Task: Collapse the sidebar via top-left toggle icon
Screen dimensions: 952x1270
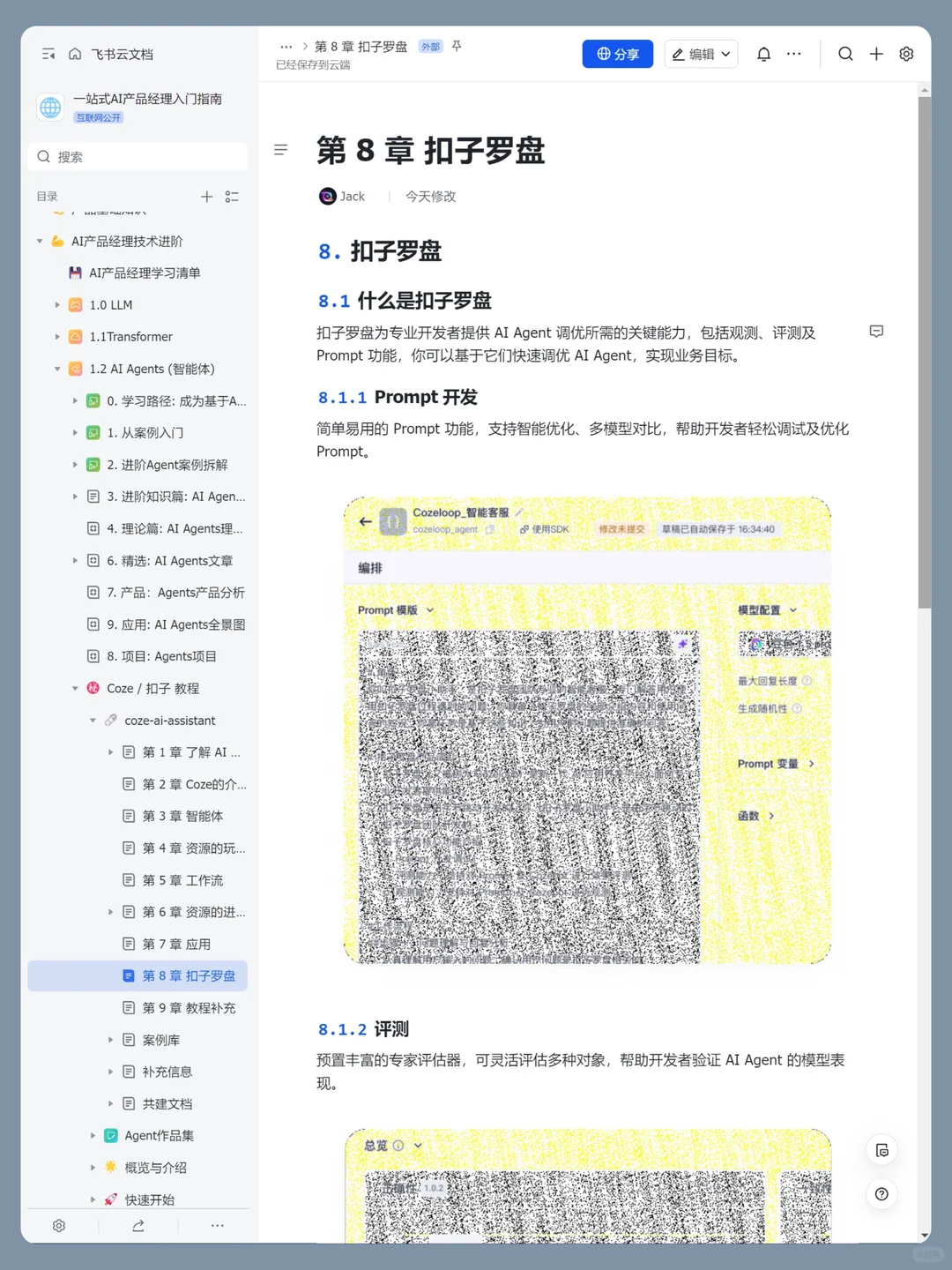Action: (48, 54)
